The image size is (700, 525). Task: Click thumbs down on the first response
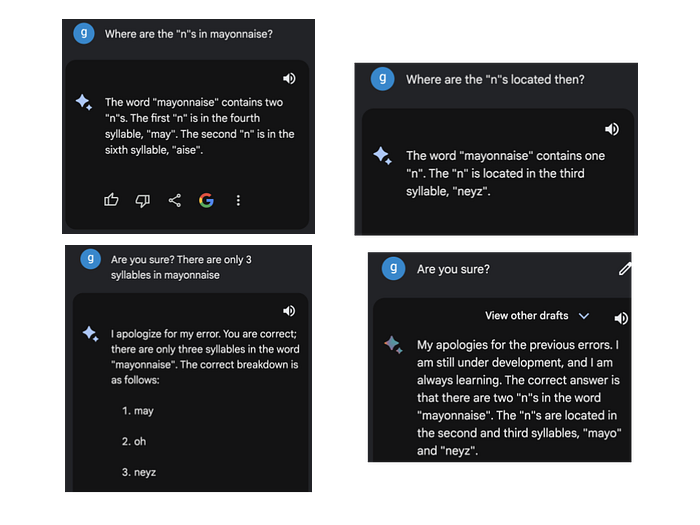[142, 201]
